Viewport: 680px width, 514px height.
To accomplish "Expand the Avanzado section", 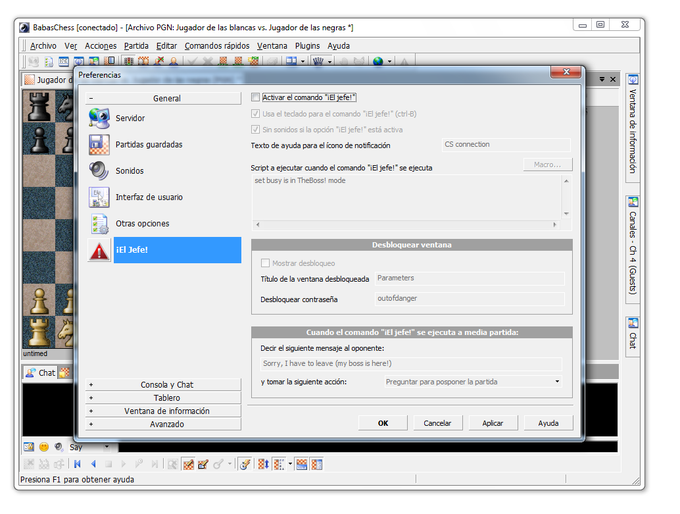I will pyautogui.click(x=163, y=424).
